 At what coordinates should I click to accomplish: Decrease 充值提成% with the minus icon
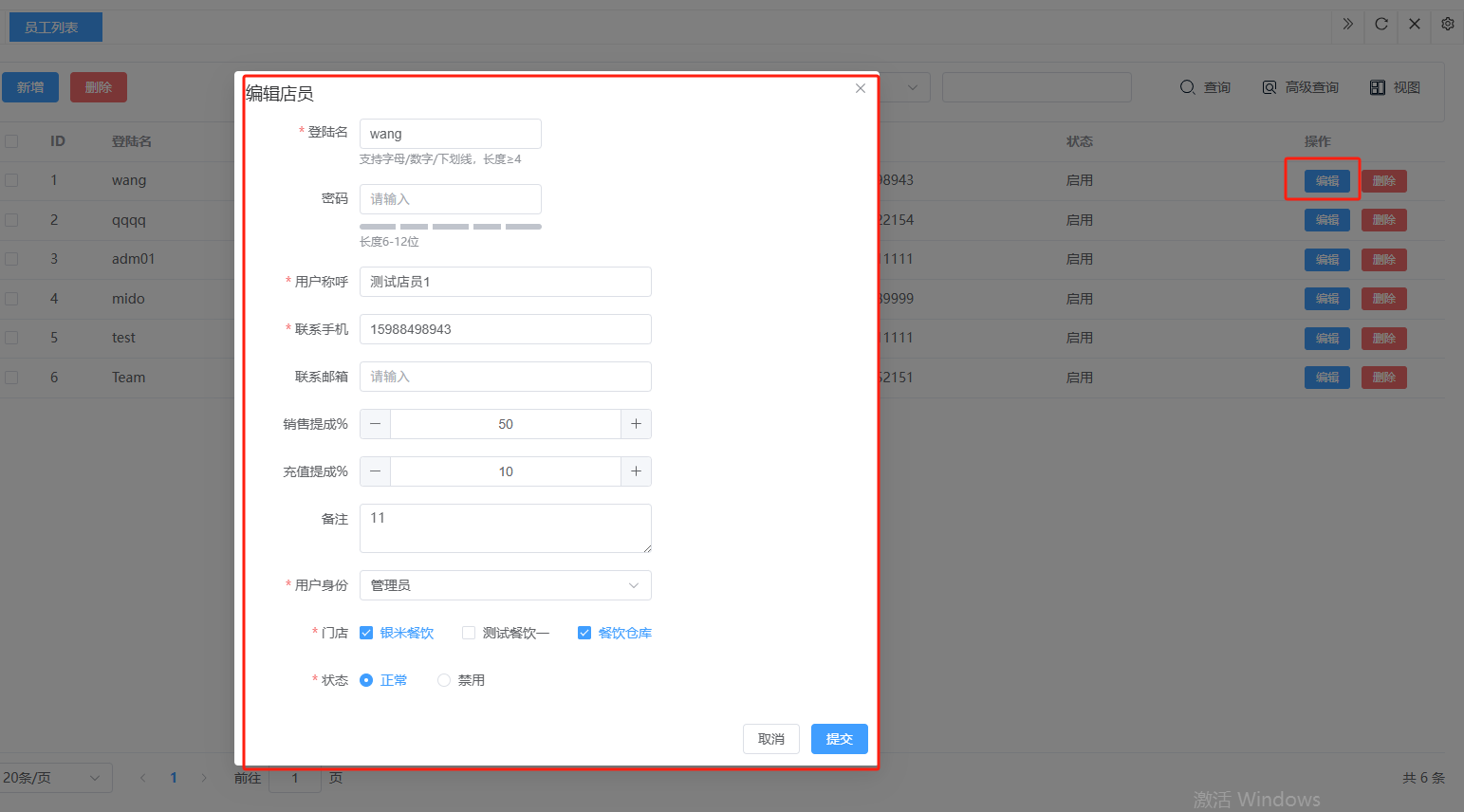coord(376,471)
